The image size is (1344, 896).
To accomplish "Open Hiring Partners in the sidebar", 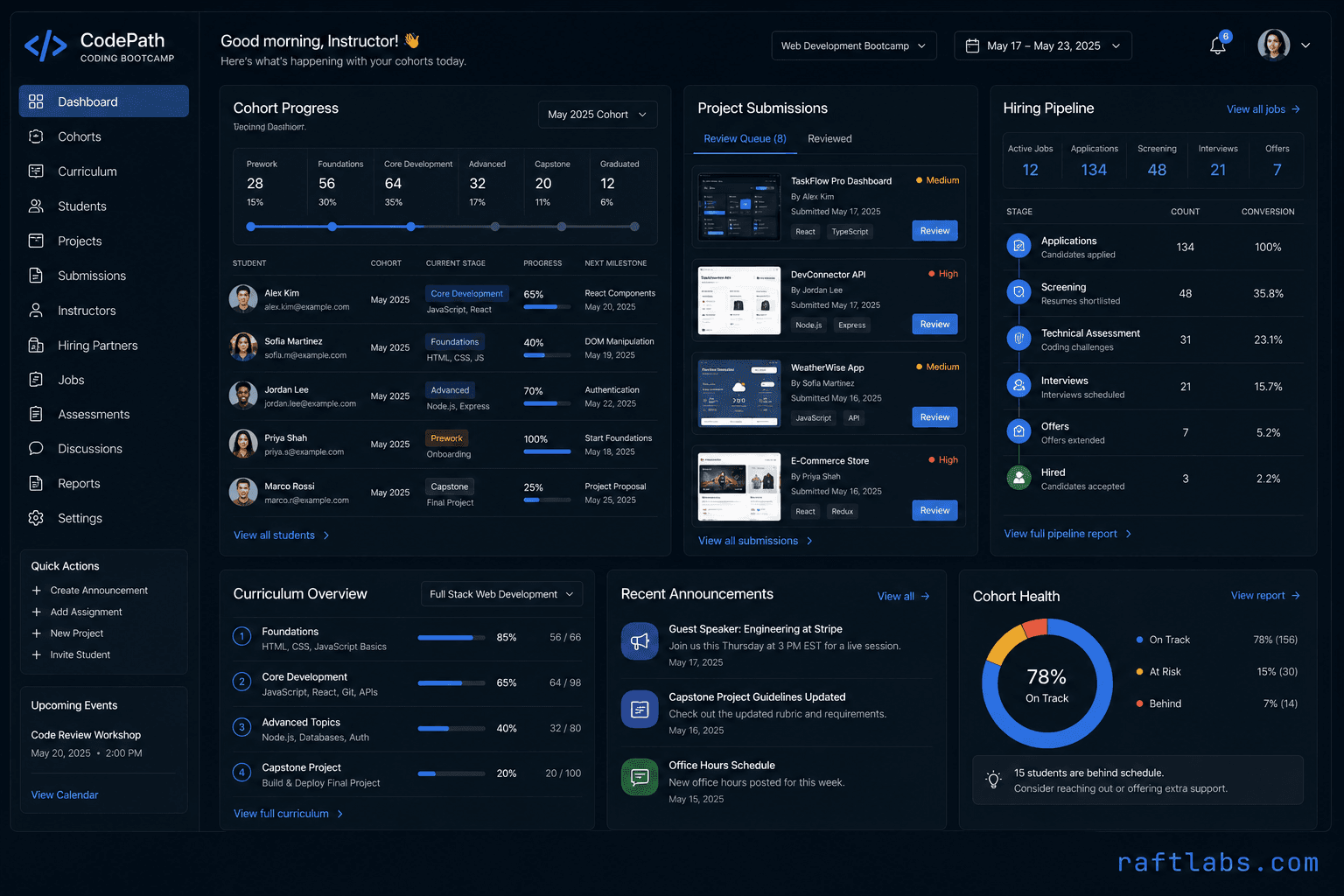I will (104, 345).
